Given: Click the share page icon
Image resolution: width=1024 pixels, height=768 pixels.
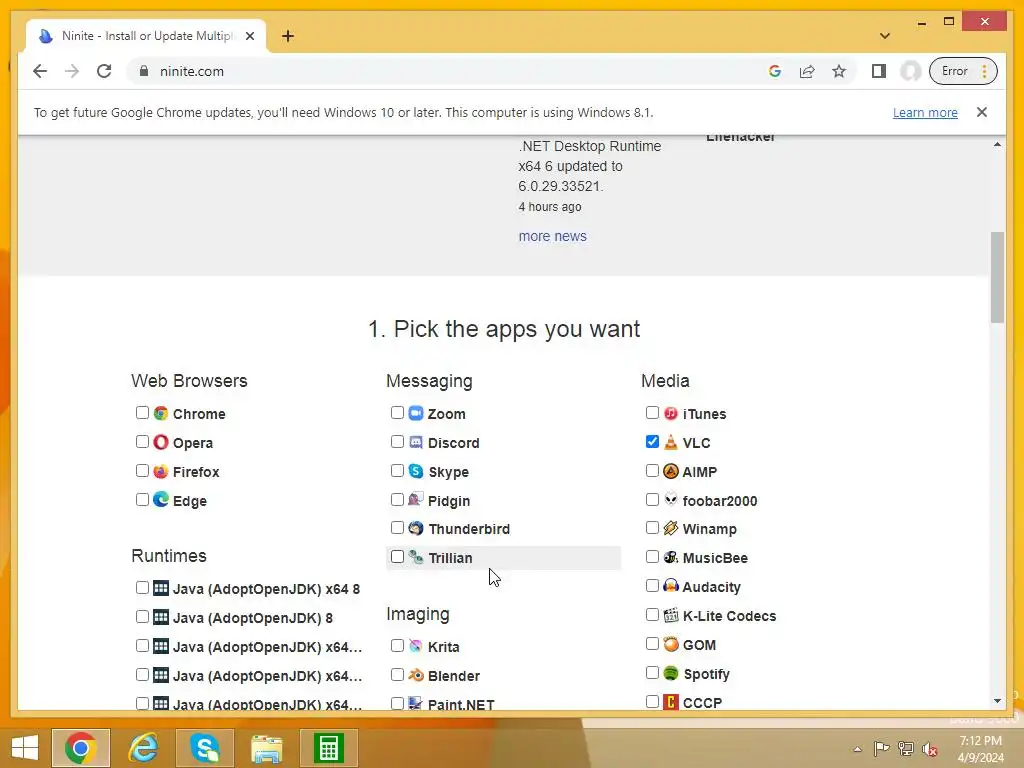Looking at the screenshot, I should 807,71.
